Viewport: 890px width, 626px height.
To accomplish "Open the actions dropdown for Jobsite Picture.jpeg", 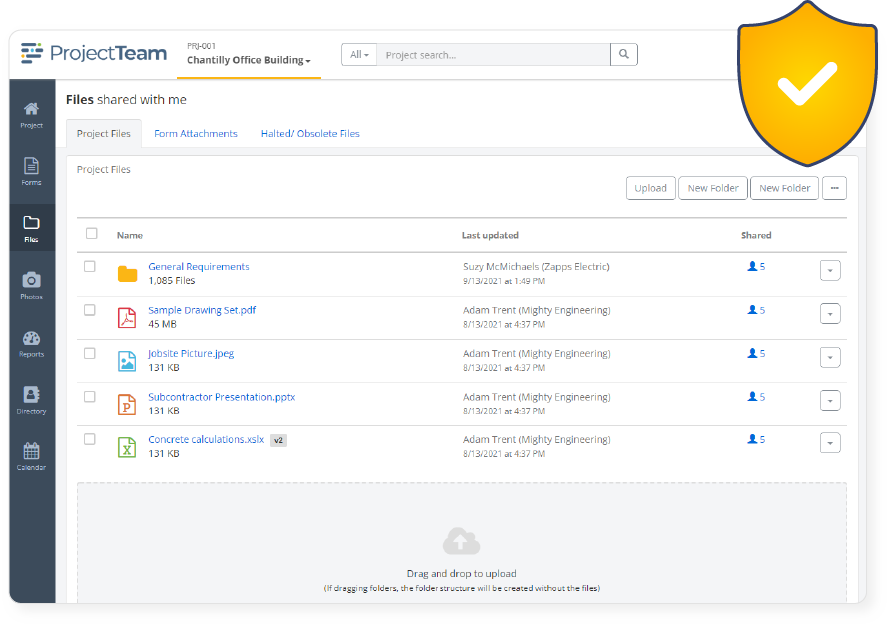I will 830,356.
